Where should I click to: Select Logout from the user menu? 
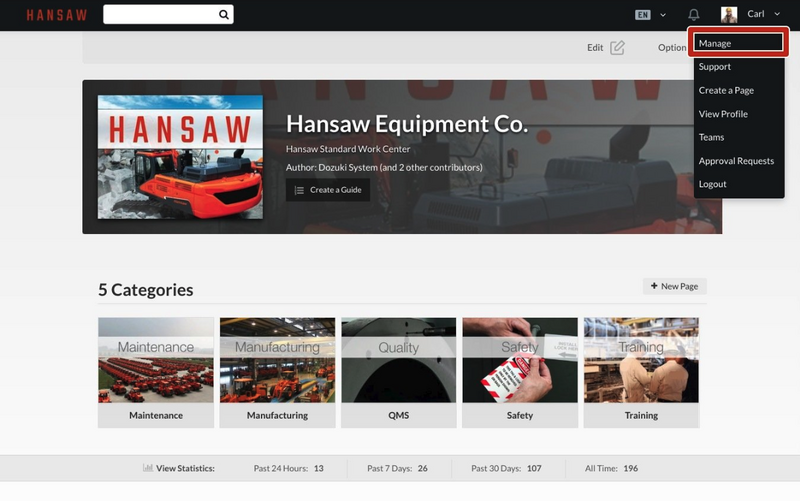(x=713, y=184)
